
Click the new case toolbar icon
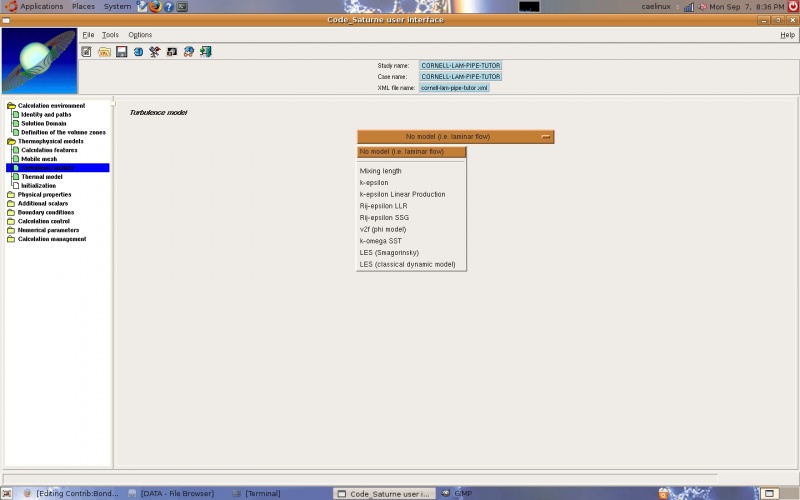[x=87, y=52]
